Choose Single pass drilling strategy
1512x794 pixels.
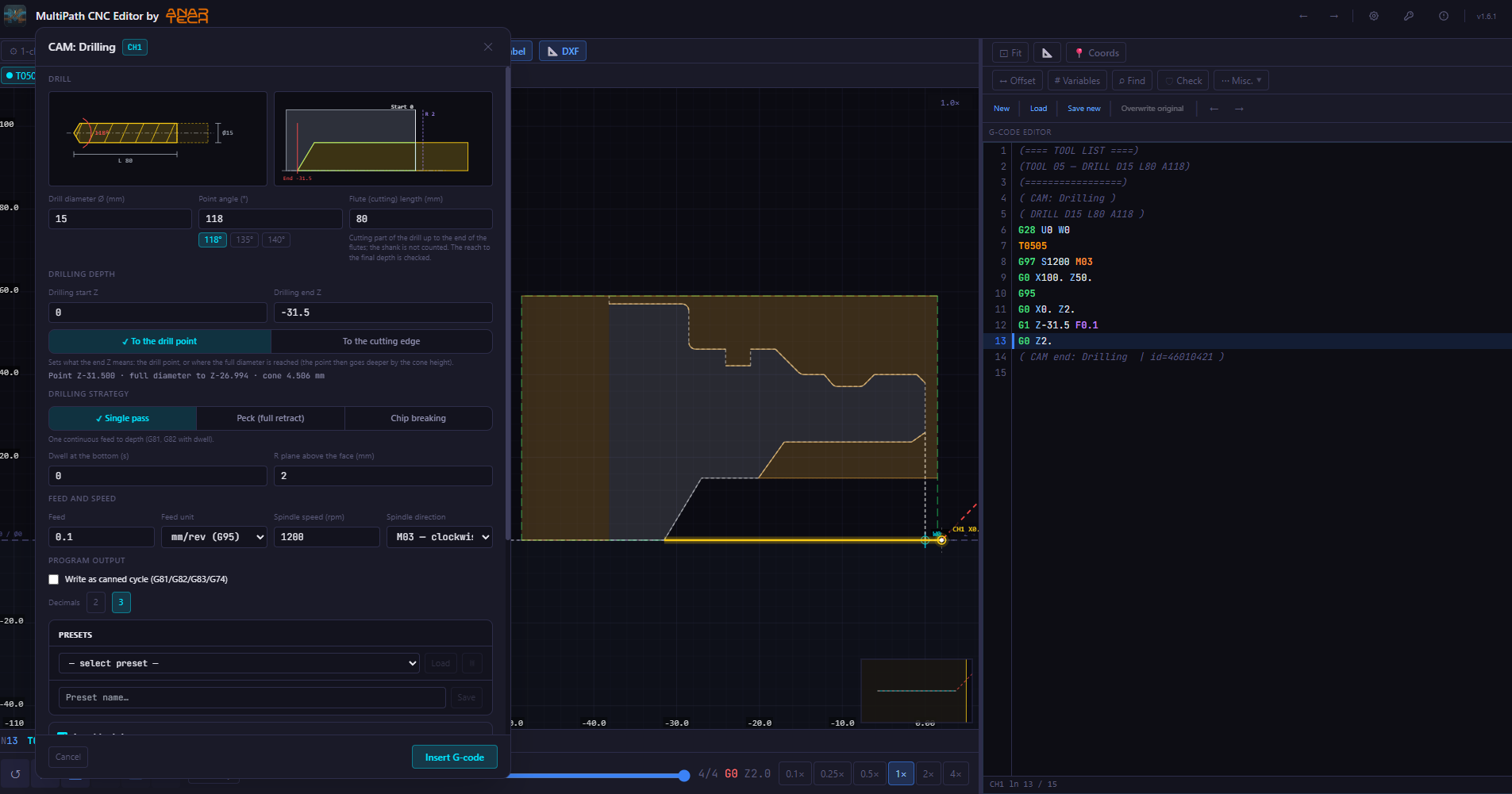tap(122, 418)
